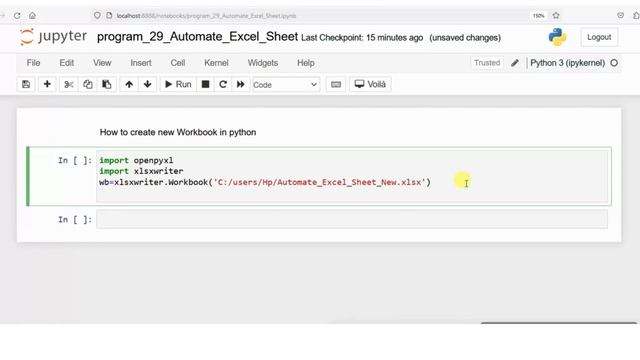Save notebook with the floppy disk icon

click(x=26, y=84)
